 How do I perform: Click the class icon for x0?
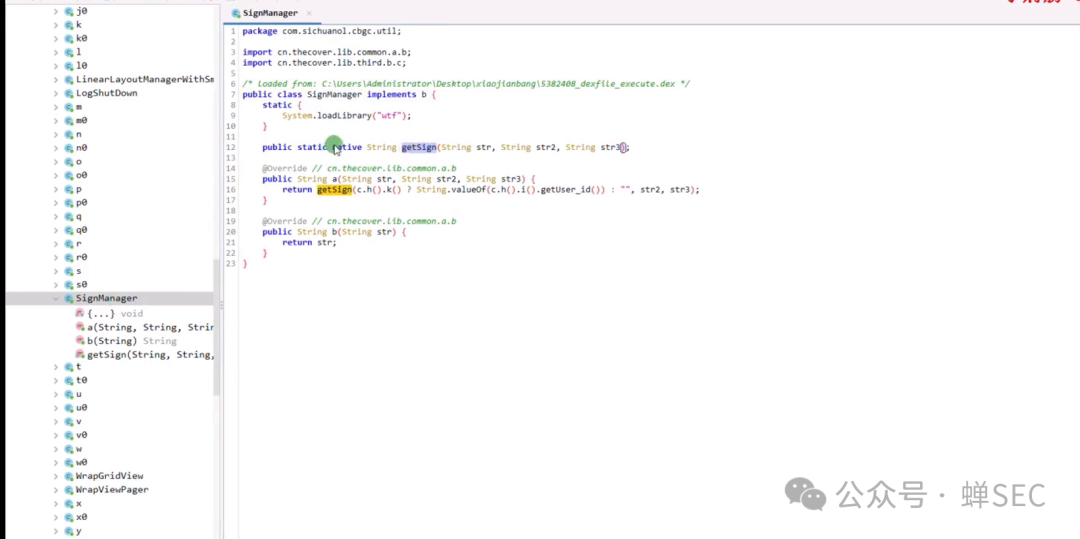[x=69, y=517]
